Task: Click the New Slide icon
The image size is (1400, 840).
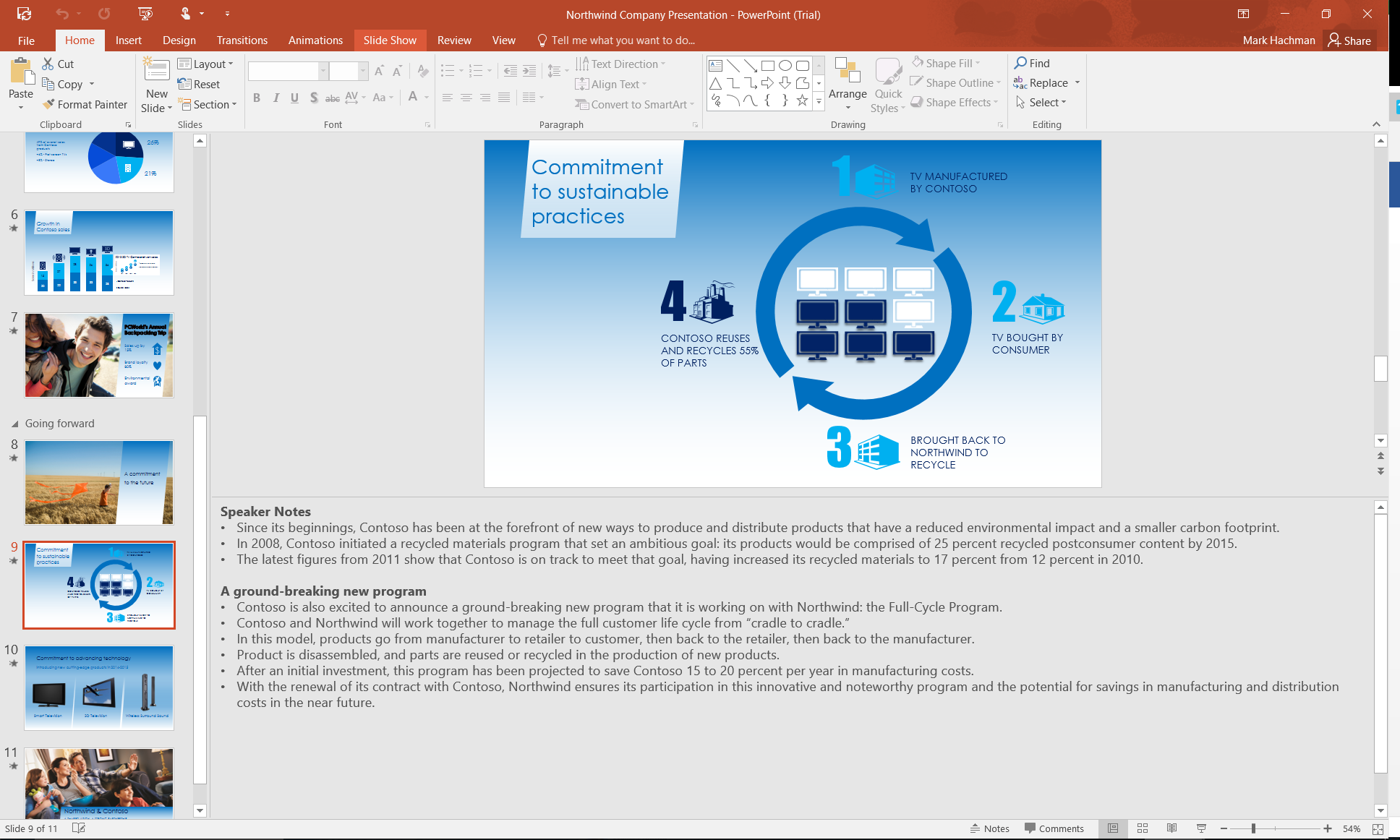Action: pyautogui.click(x=156, y=69)
